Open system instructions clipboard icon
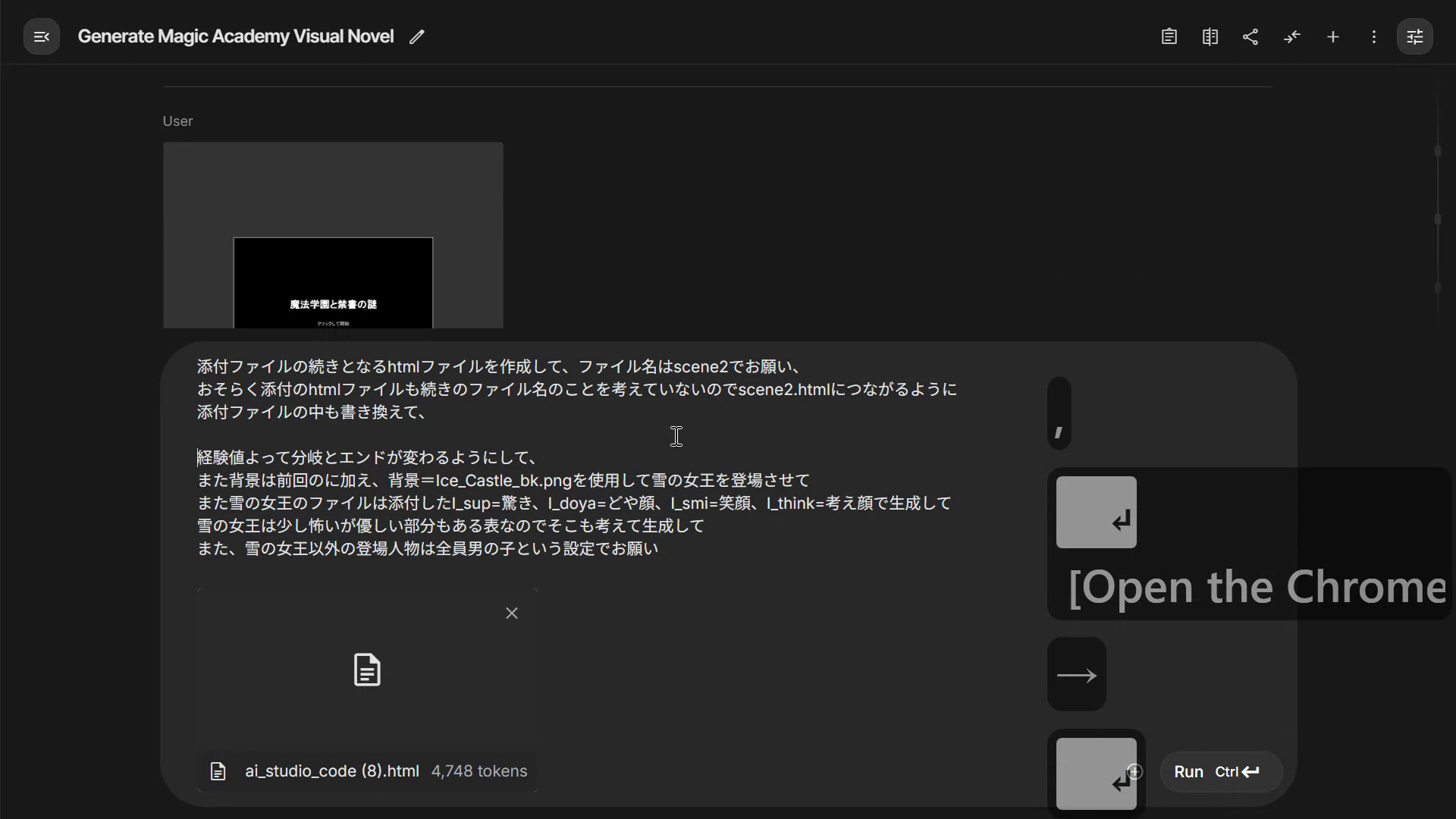Viewport: 1456px width, 819px height. point(1169,36)
